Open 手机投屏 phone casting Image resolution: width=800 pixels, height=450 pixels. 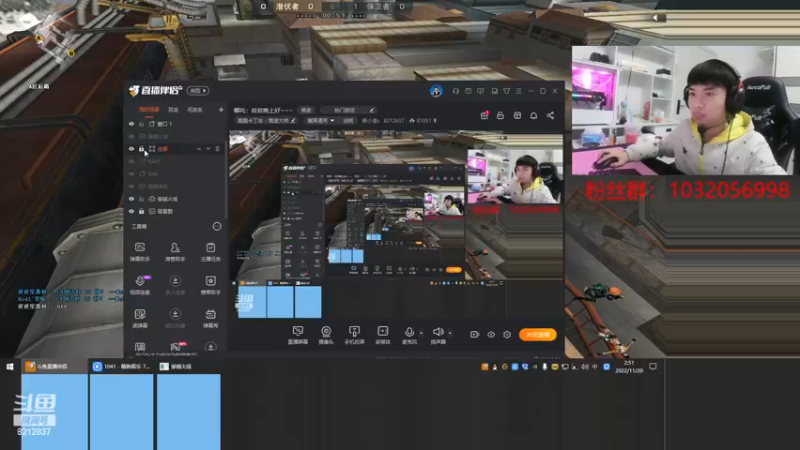(x=354, y=335)
